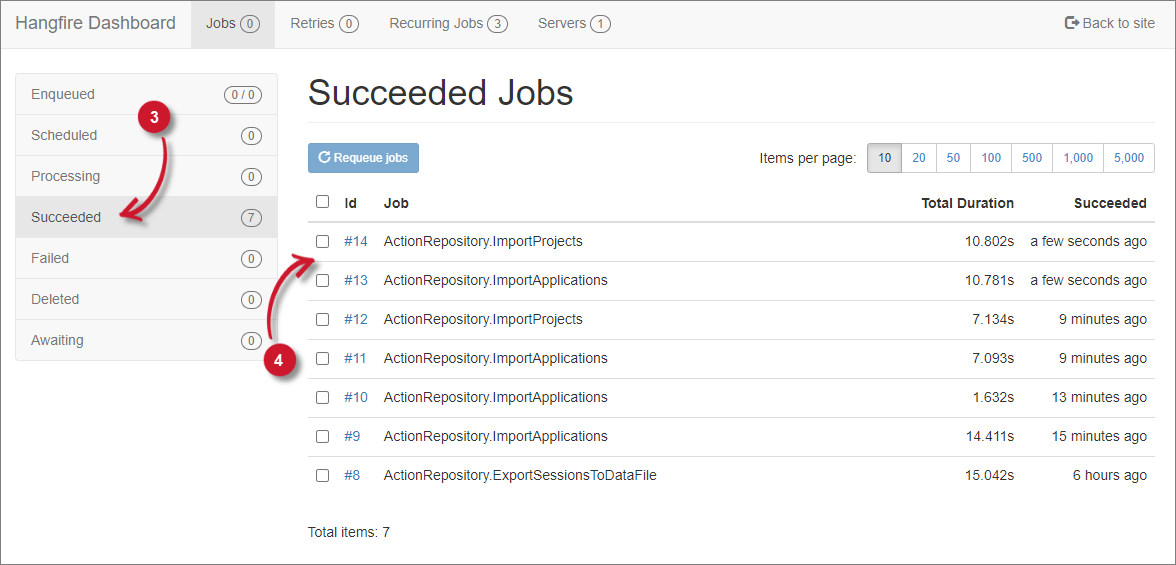Select Succeeded in the sidebar
This screenshot has width=1176, height=565.
tap(146, 218)
